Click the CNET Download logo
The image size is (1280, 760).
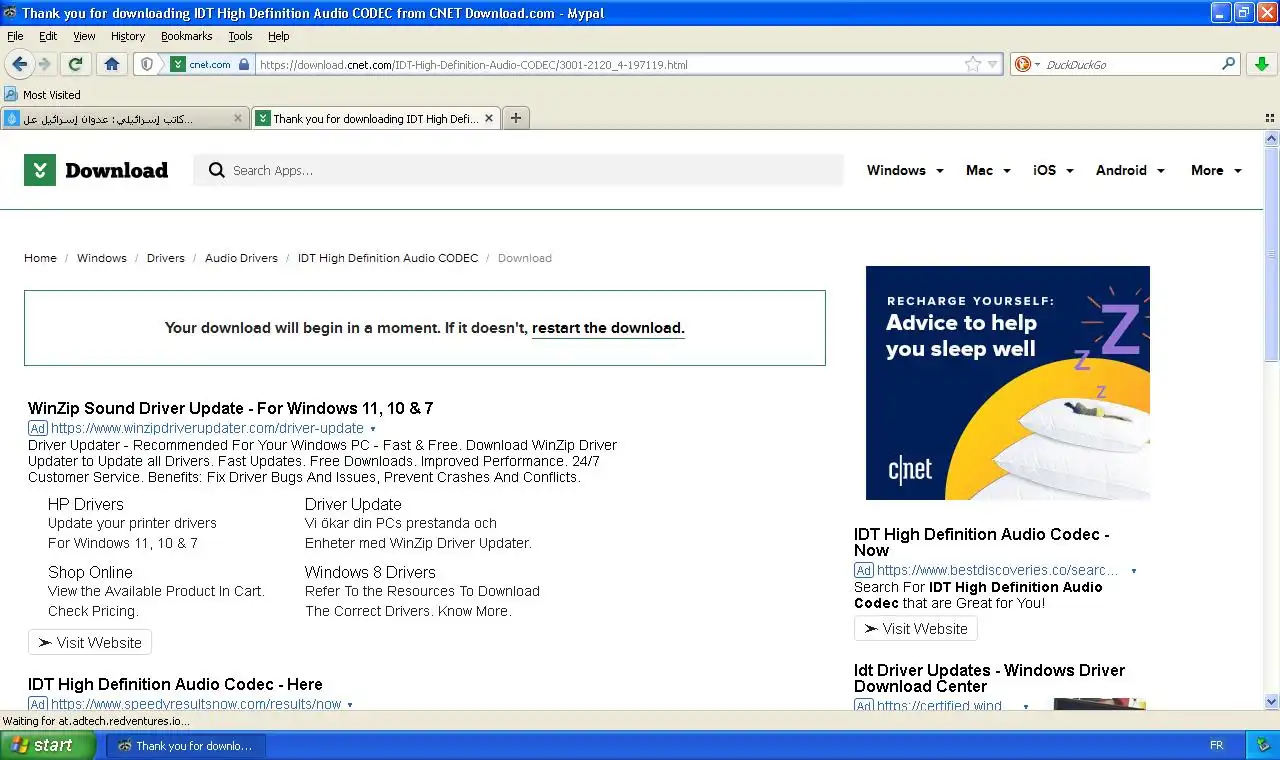(96, 170)
